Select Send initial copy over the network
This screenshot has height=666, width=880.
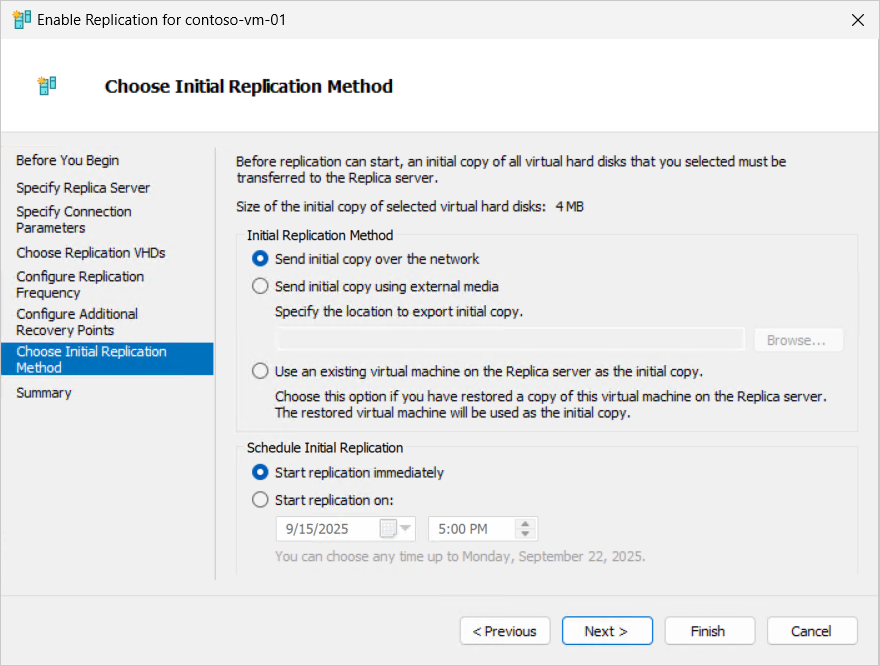[260, 259]
